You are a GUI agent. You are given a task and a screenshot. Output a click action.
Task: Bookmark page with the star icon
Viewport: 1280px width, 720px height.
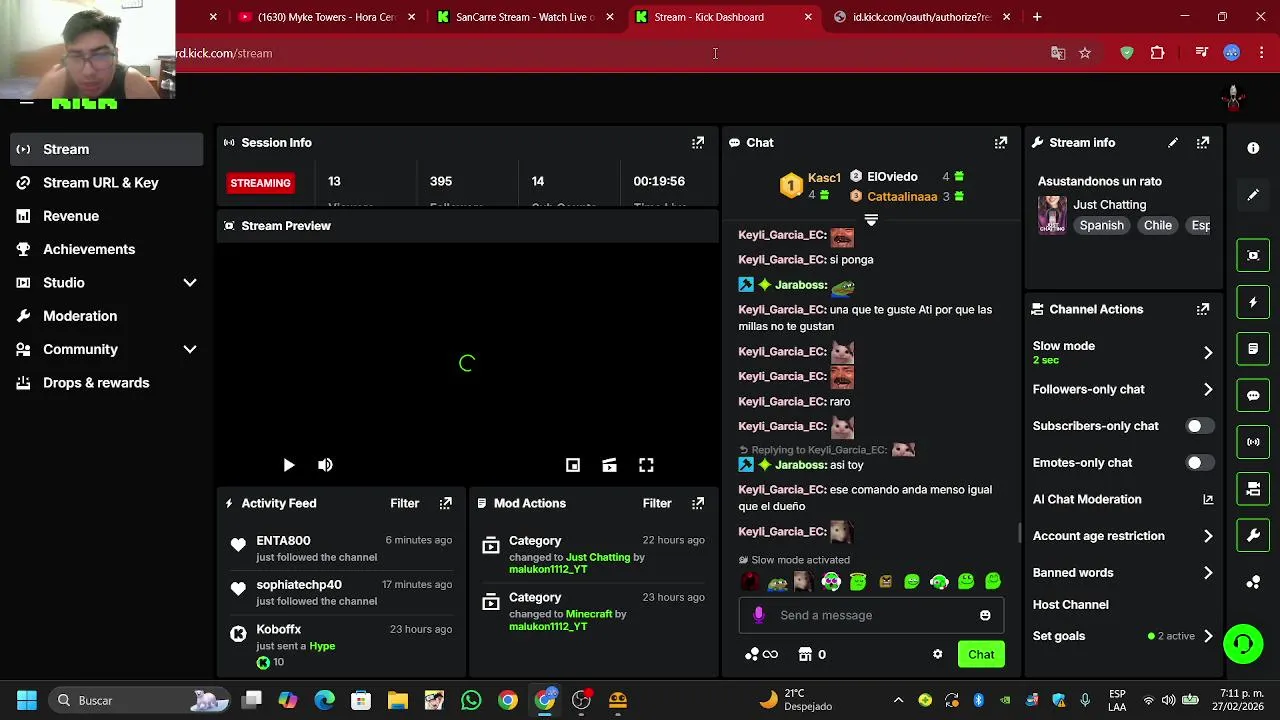(1085, 53)
